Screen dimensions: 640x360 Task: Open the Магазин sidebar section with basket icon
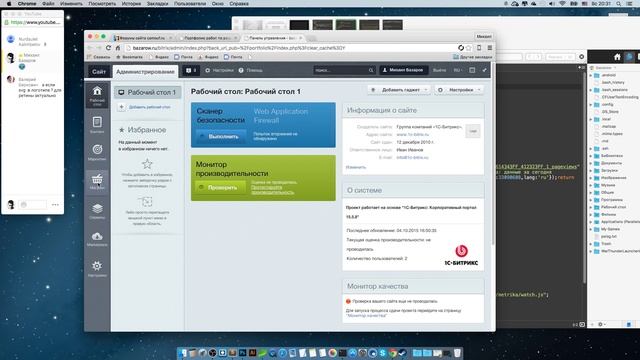[97, 181]
